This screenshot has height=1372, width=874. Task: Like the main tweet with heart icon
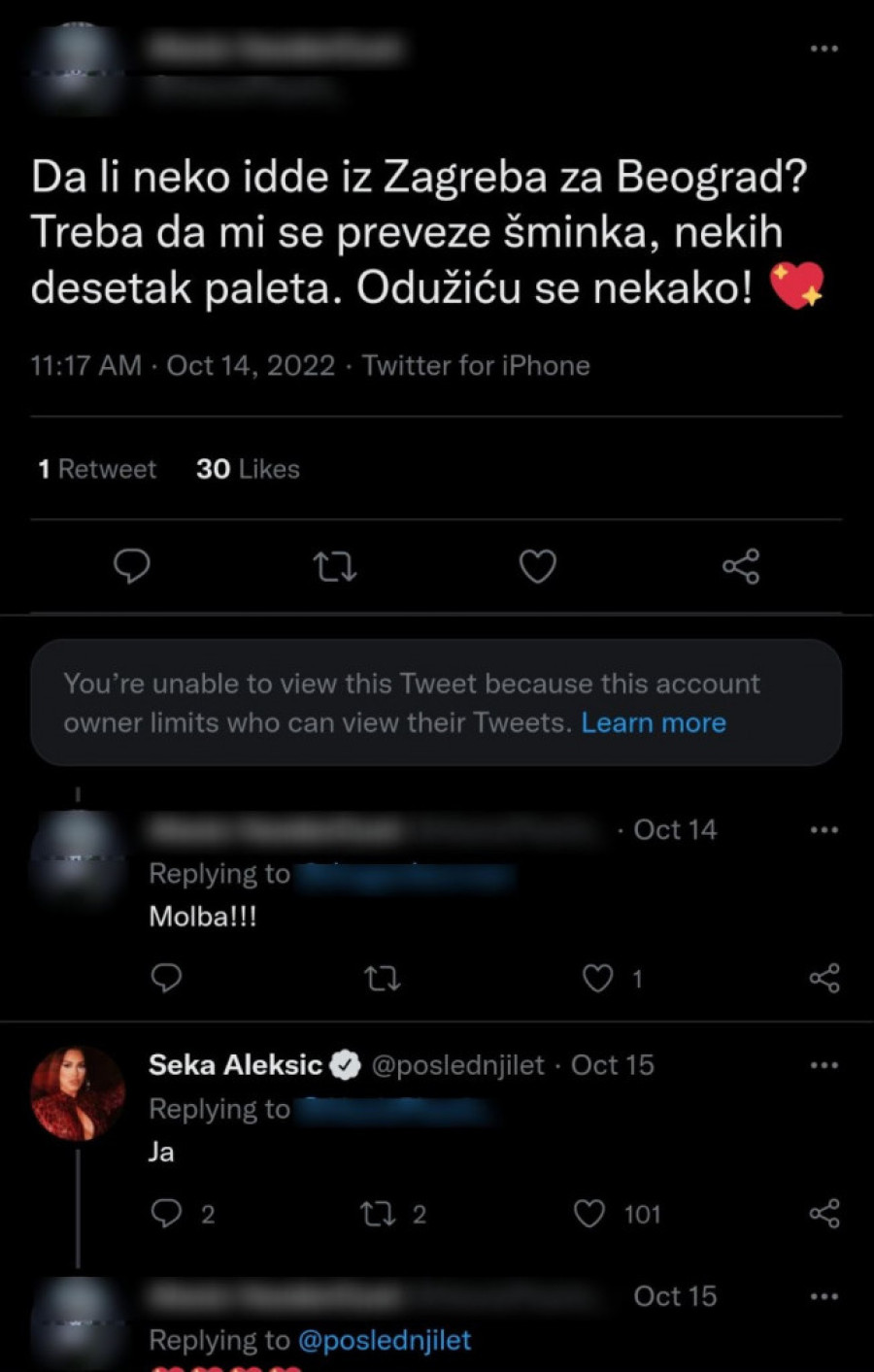coord(537,566)
